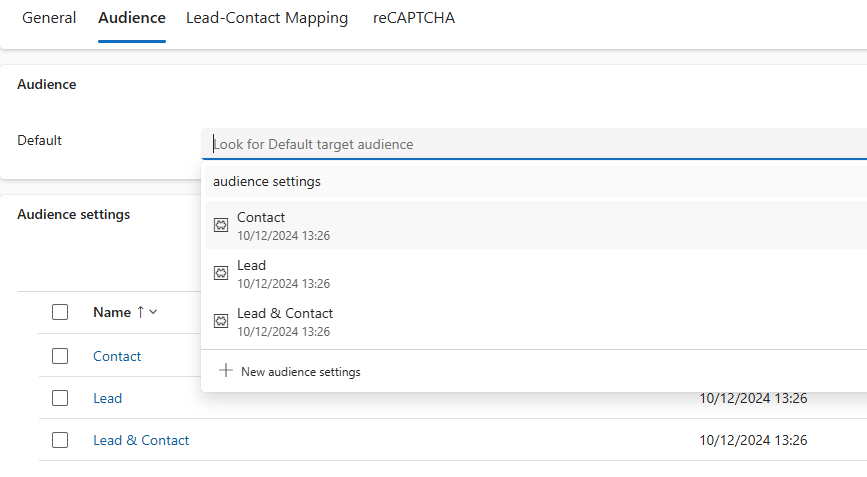Tick the checkbox for the Lead row
This screenshot has width=867, height=477.
tap(60, 398)
